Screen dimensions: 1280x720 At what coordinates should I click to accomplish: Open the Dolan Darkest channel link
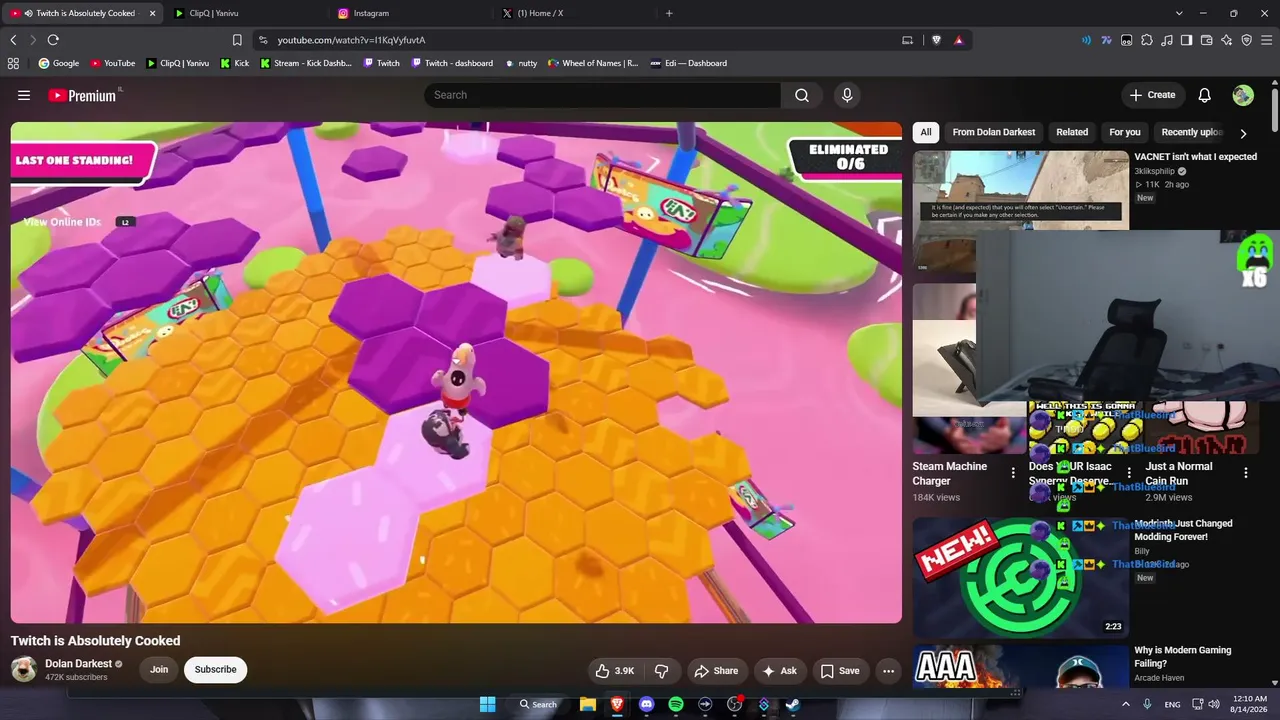point(78,664)
